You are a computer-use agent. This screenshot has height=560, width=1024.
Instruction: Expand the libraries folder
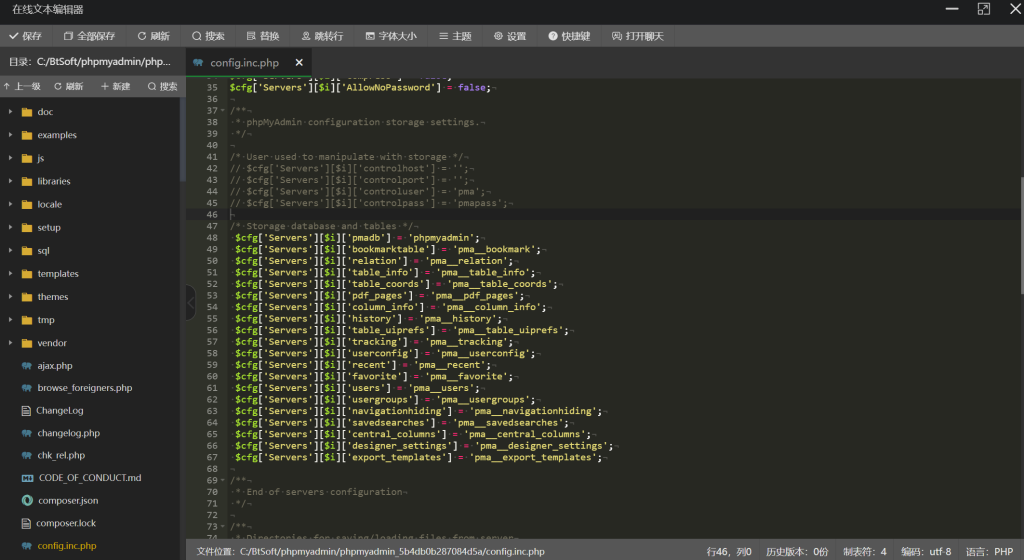(x=53, y=181)
